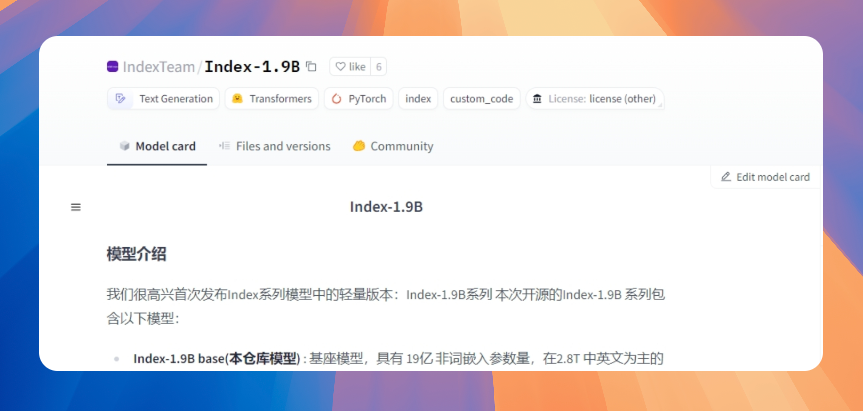This screenshot has width=863, height=411.
Task: Click the 模型介绍 section heading
Action: [x=136, y=254]
